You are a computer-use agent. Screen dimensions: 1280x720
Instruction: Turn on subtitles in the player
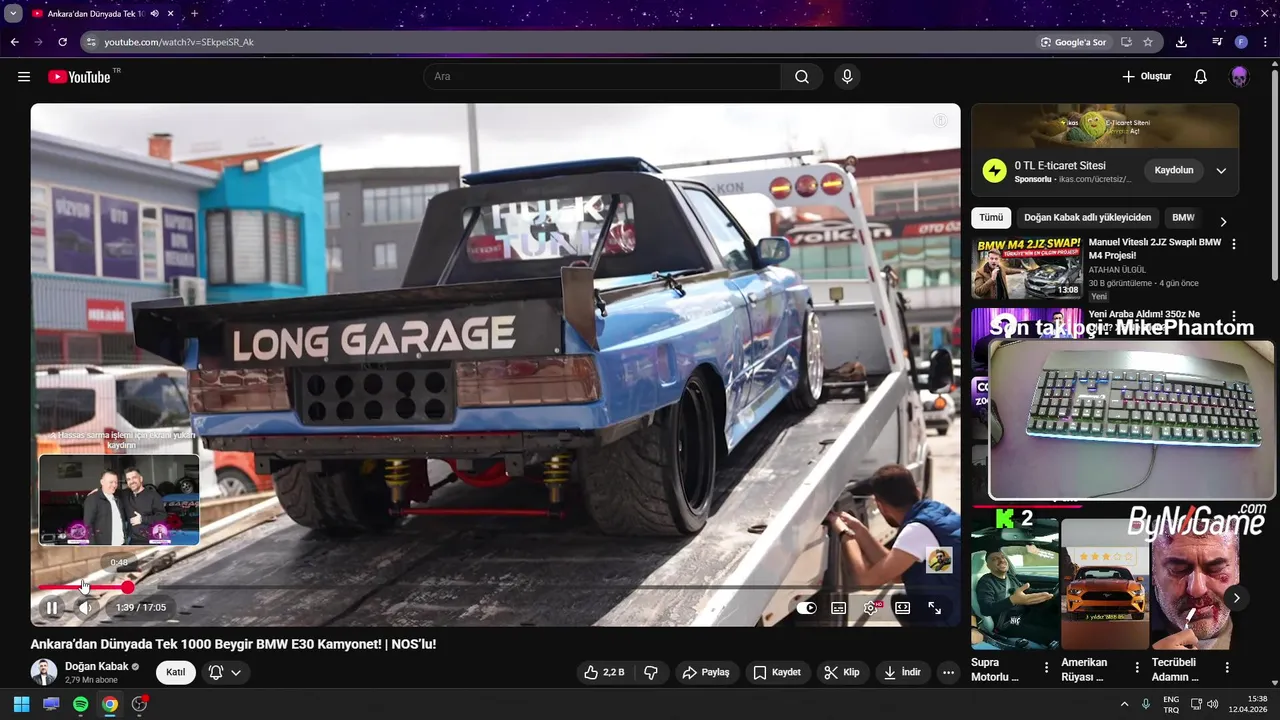coord(838,607)
